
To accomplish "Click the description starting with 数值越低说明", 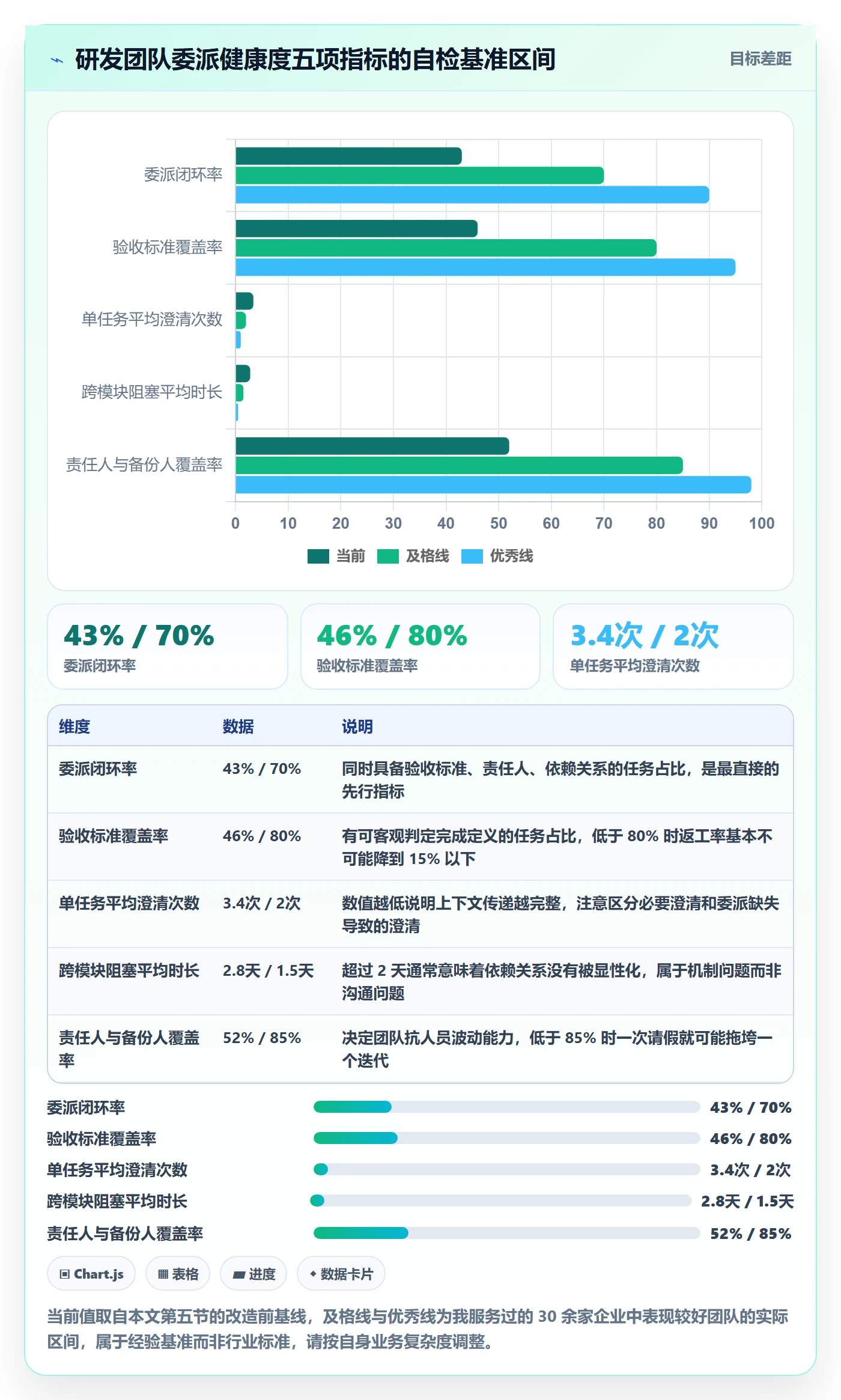I will click(x=560, y=915).
